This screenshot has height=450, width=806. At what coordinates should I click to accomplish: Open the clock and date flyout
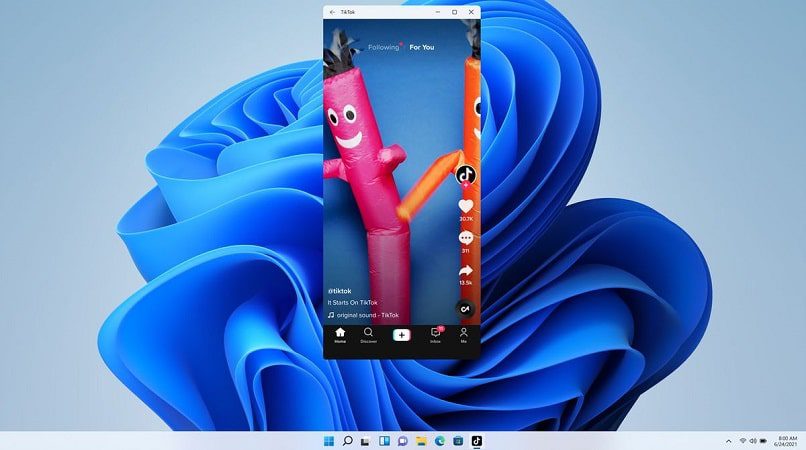787,441
